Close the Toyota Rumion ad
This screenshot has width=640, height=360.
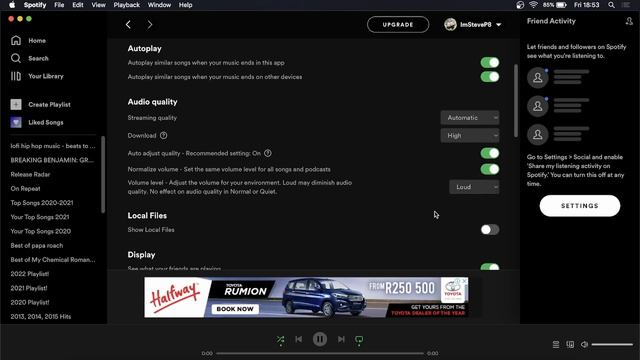(464, 281)
